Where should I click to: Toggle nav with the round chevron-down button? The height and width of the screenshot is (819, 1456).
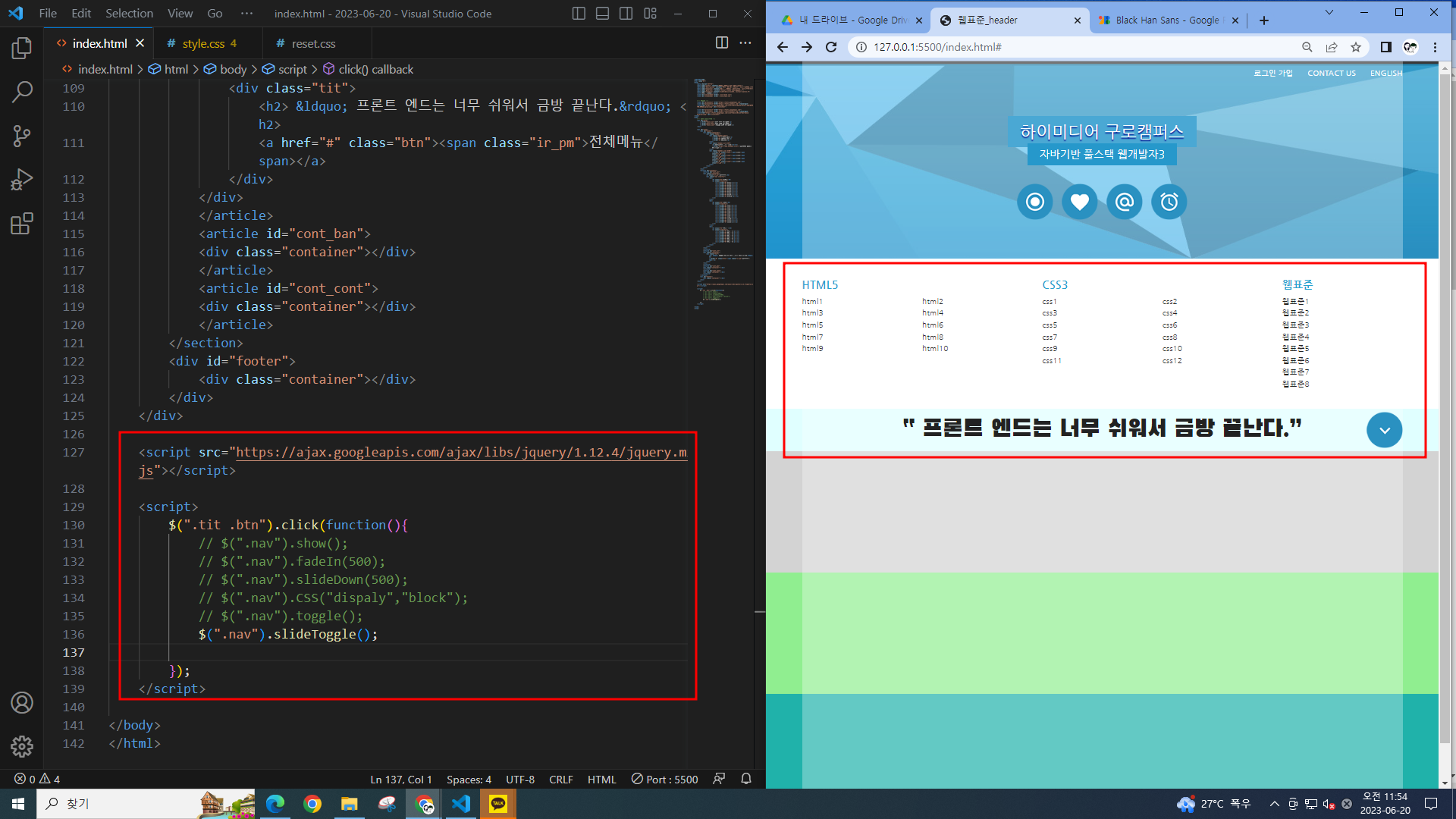coord(1384,430)
